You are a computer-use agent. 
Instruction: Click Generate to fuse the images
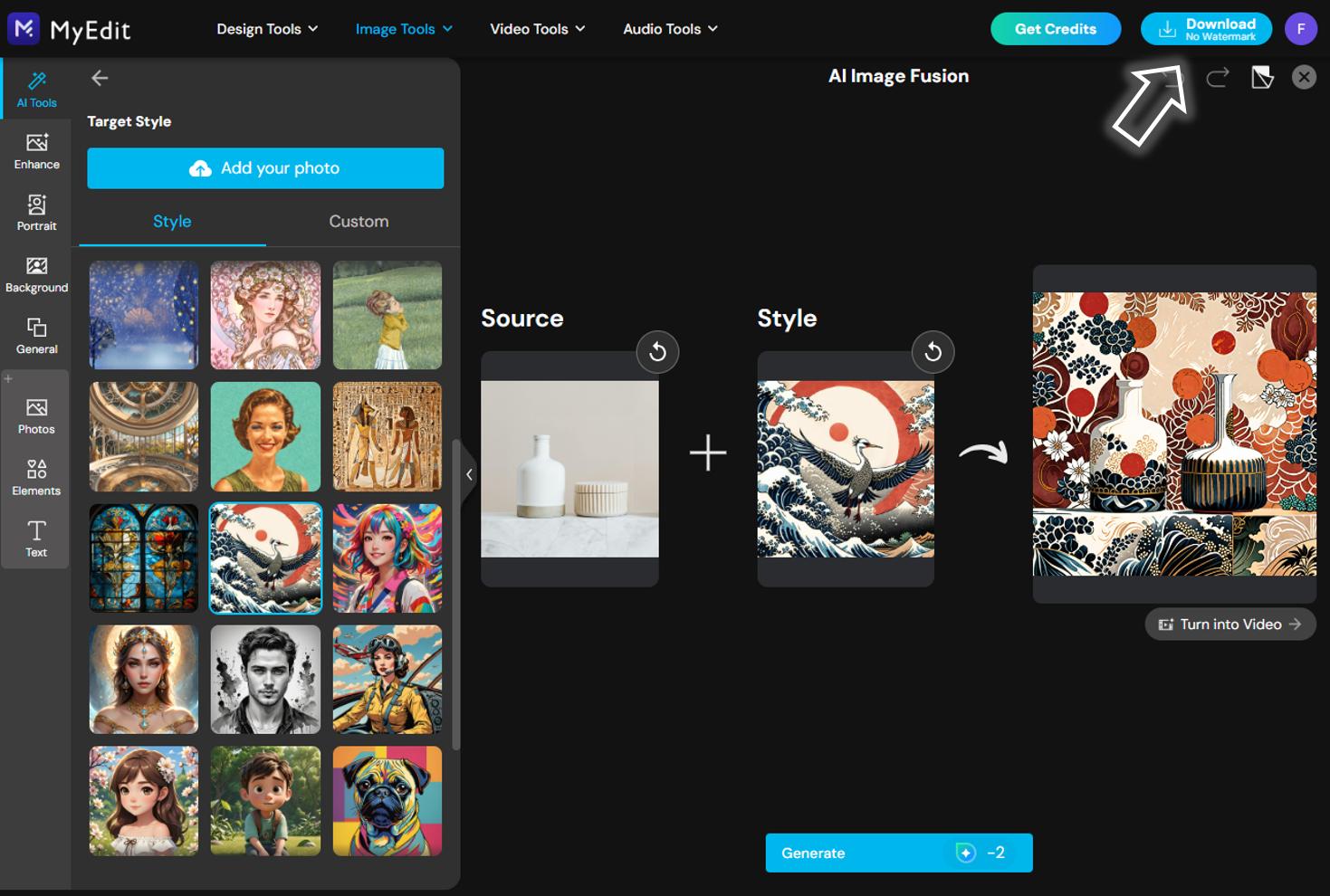(x=898, y=853)
